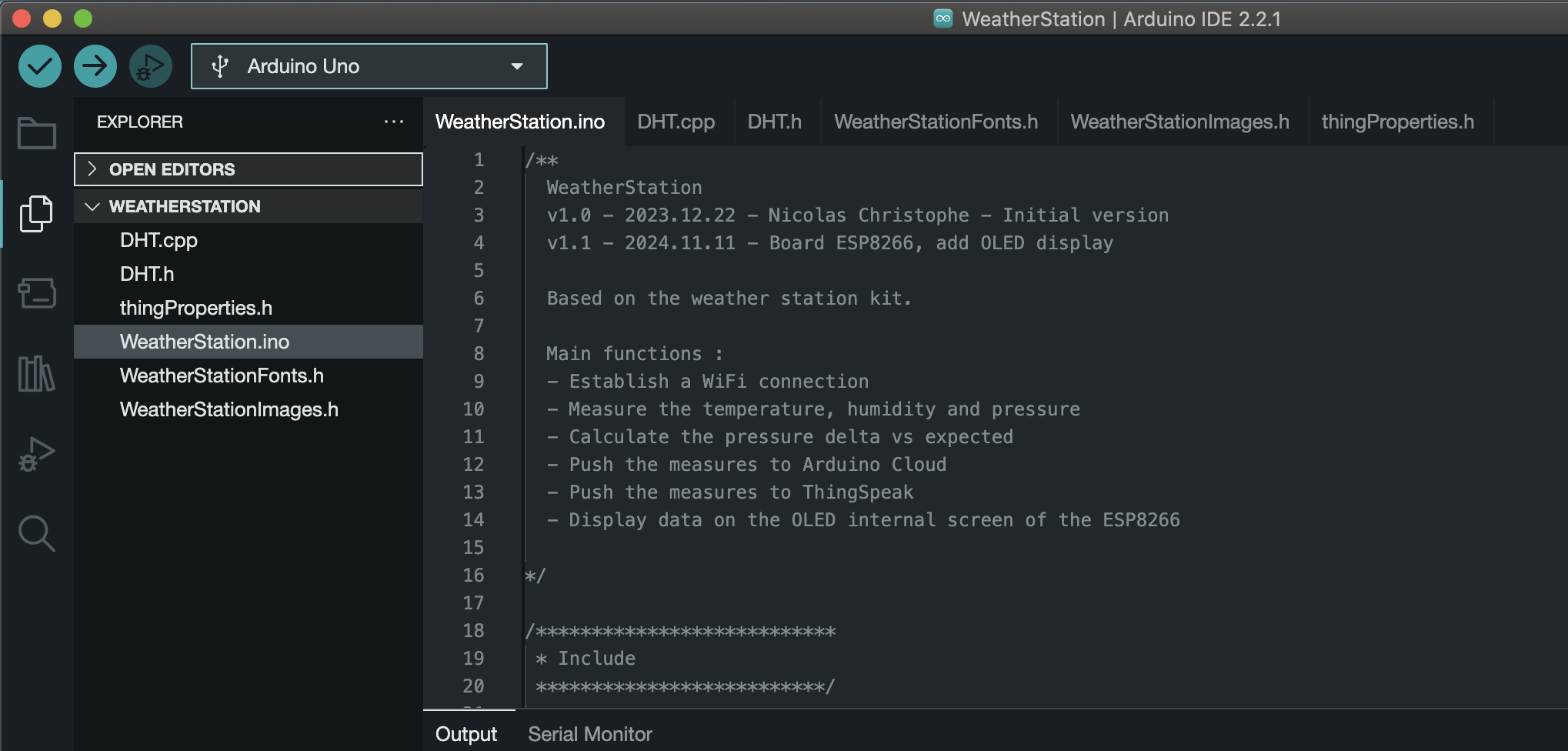Click the Verify sketch checkmark button
Image resolution: width=1568 pixels, height=751 pixels.
coord(40,66)
